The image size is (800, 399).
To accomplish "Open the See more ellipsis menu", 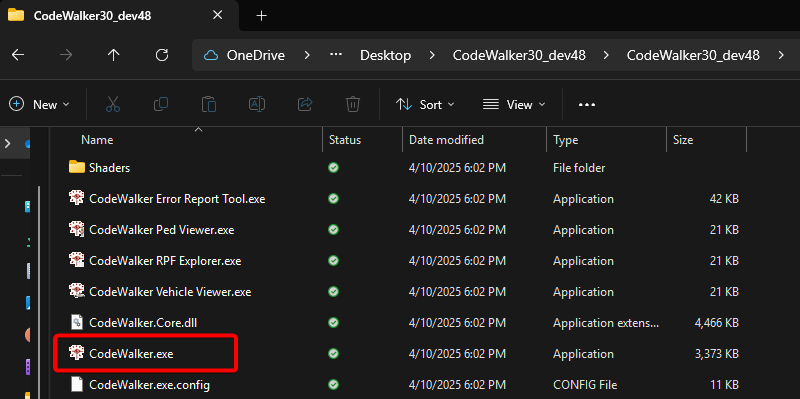I will (x=587, y=105).
